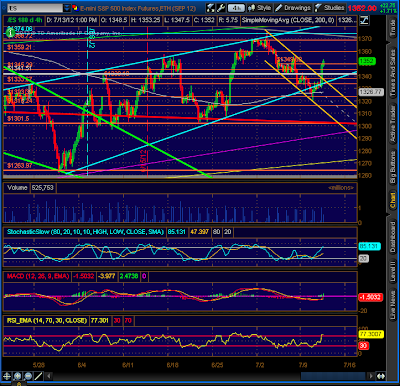Open the Style menu
This screenshot has width=400, height=386.
(260, 8)
